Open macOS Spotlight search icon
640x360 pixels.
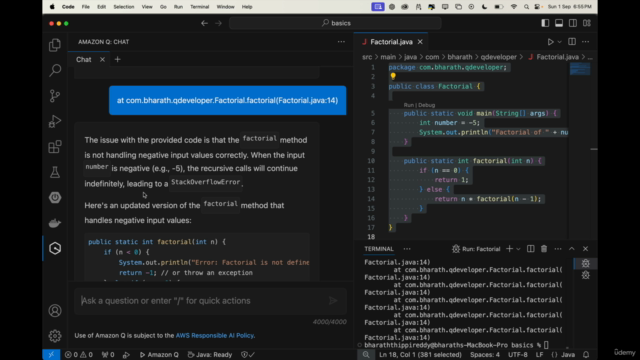pyautogui.click(x=526, y=7)
